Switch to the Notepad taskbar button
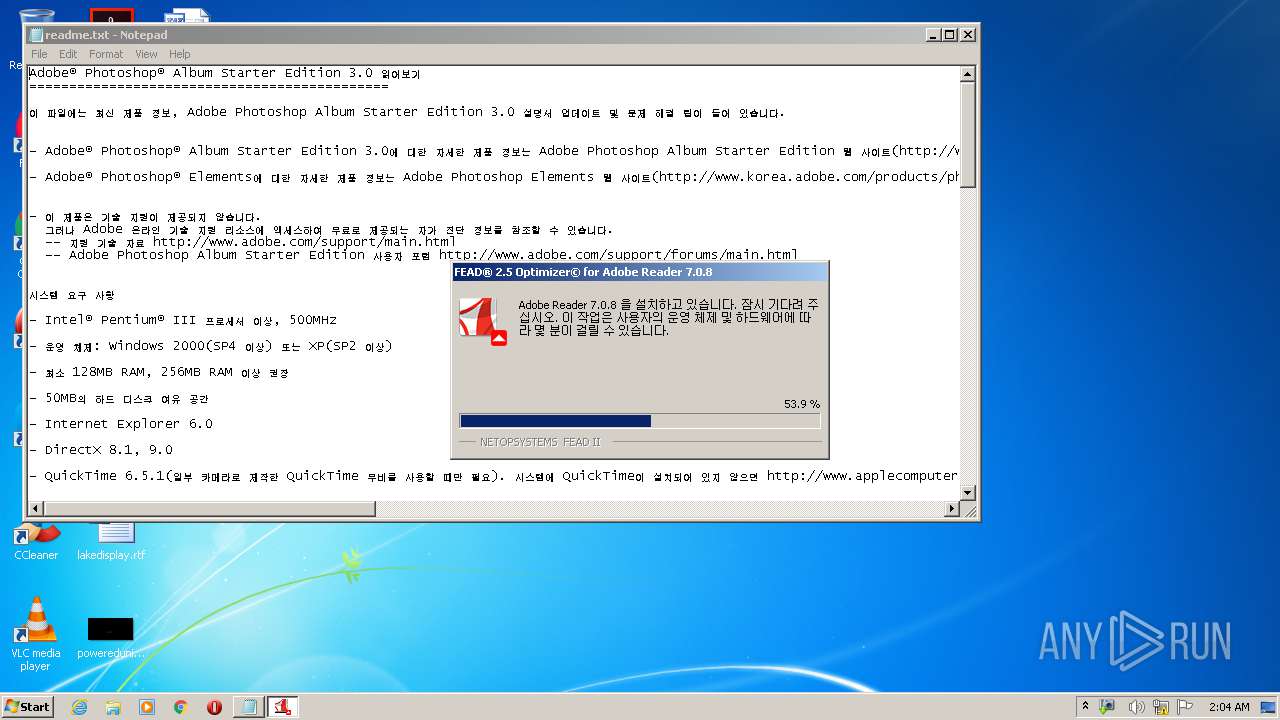The image size is (1280, 720). (248, 707)
